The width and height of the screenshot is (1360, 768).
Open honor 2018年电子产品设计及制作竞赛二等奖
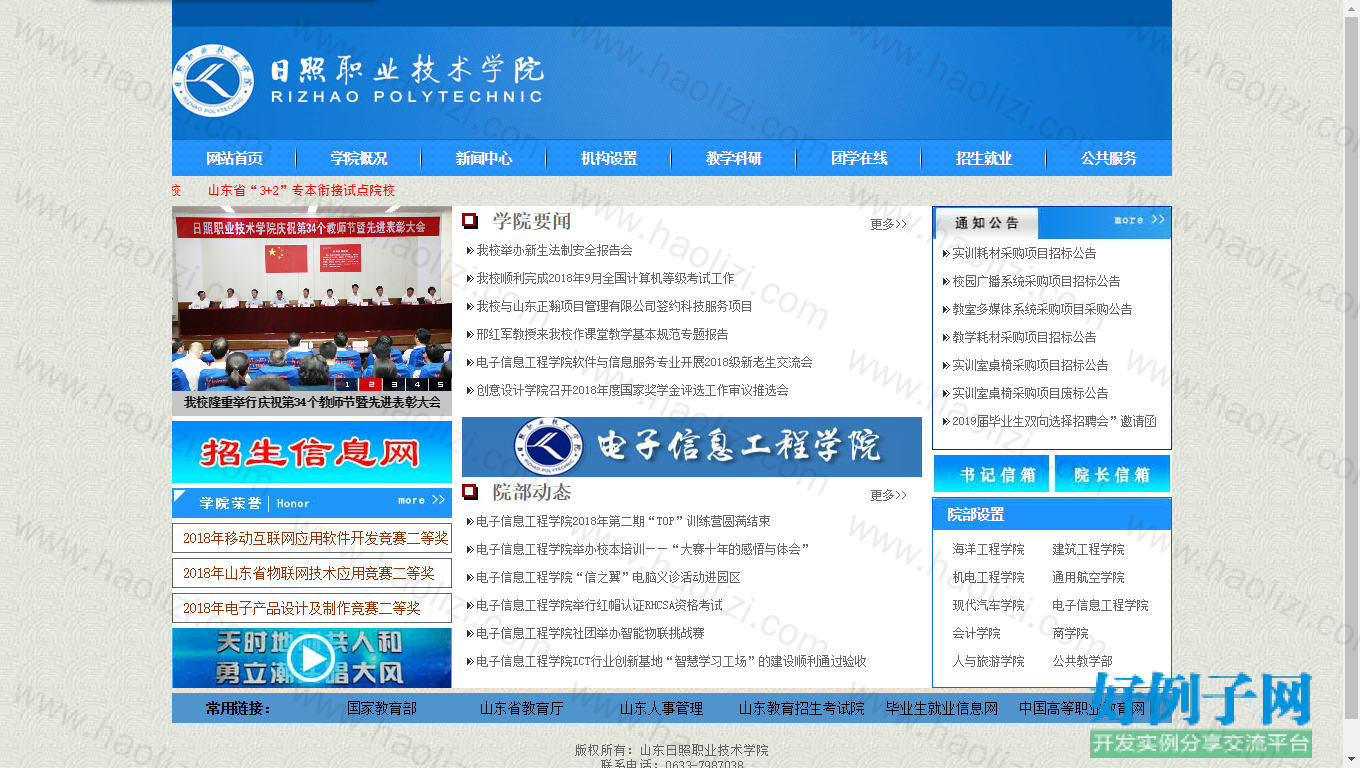(301, 608)
